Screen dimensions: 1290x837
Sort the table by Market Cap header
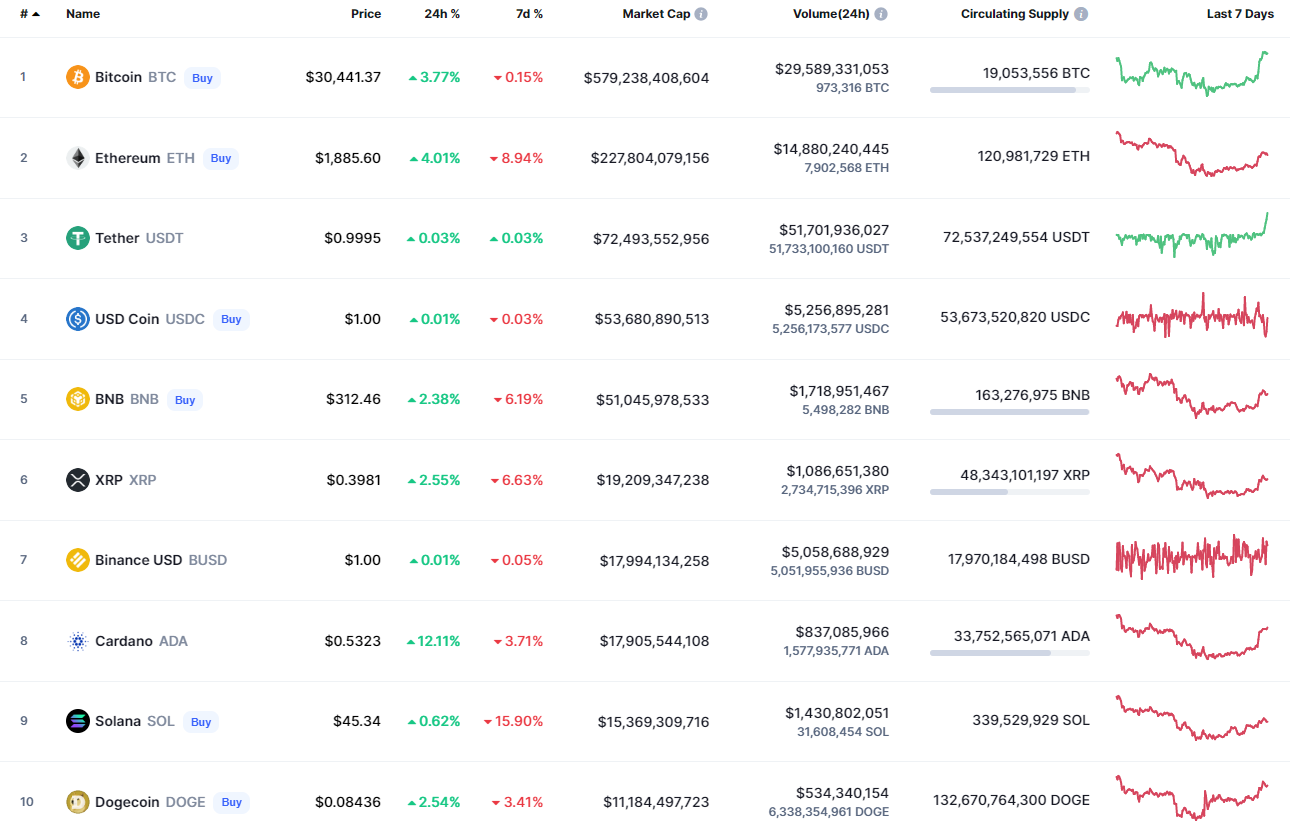656,14
